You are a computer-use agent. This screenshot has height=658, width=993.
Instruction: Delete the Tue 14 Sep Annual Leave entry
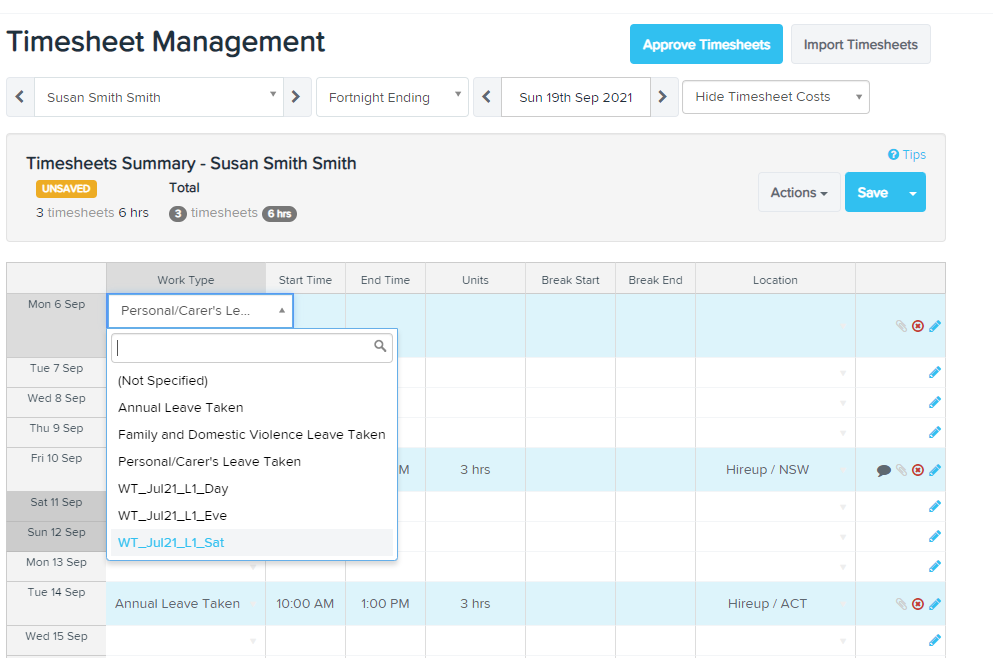(918, 603)
